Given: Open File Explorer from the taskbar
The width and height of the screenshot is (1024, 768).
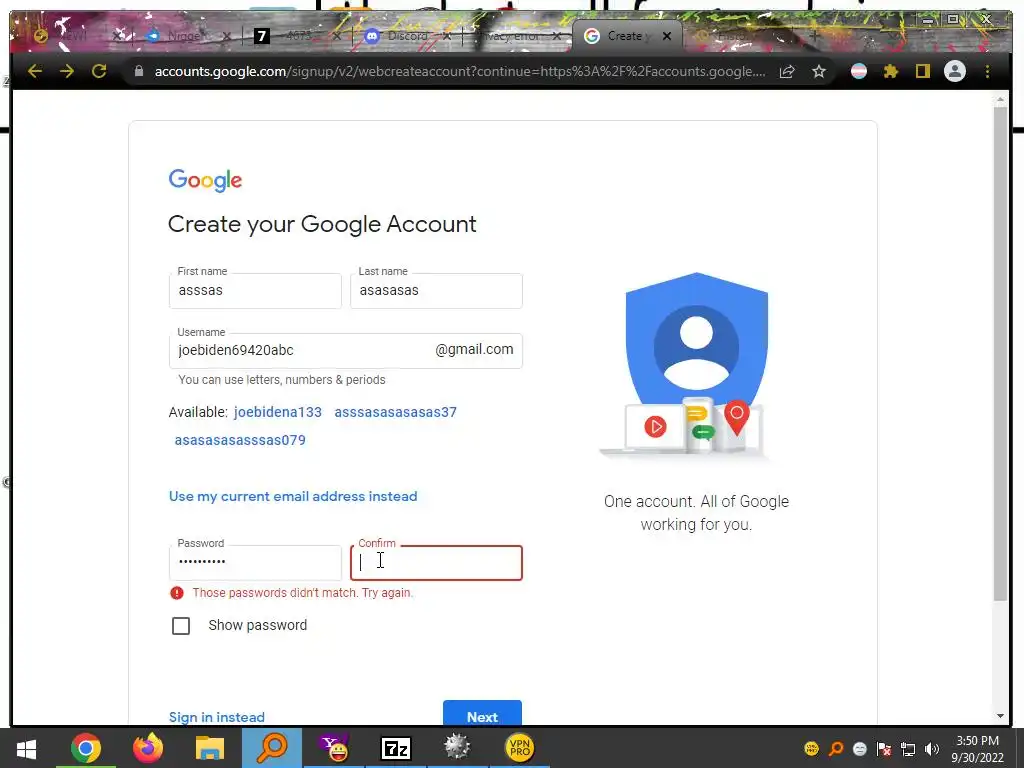Looking at the screenshot, I should click(210, 748).
